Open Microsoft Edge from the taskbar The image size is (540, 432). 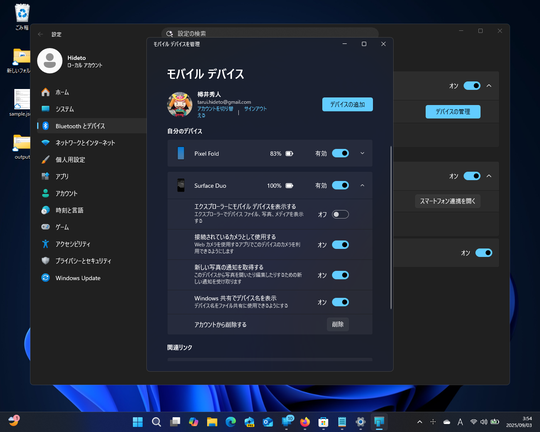[x=231, y=422]
